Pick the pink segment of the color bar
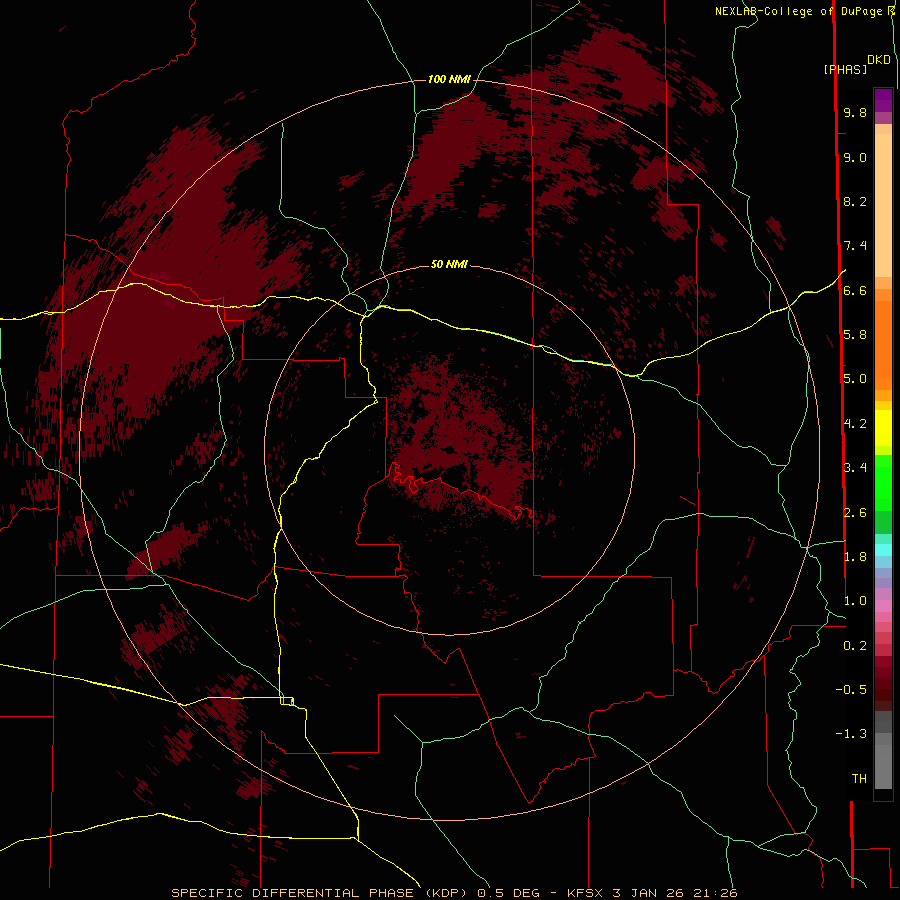Screen dimensions: 900x900 (883, 606)
